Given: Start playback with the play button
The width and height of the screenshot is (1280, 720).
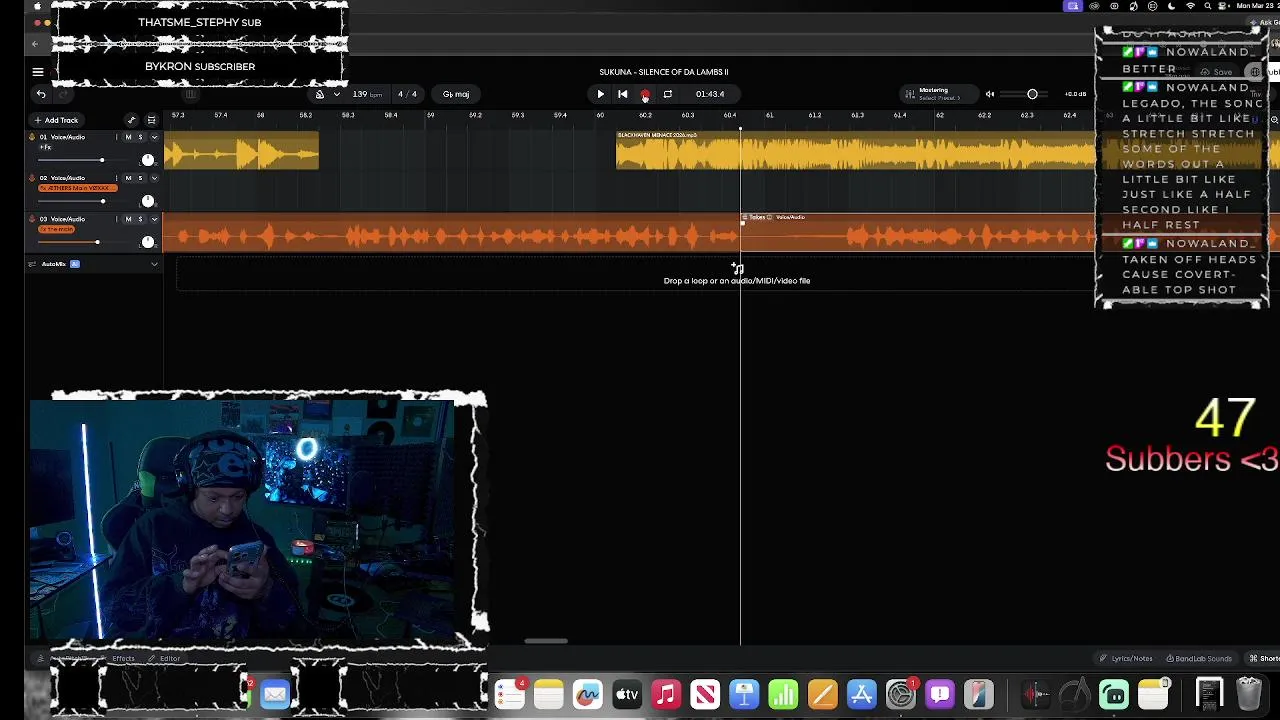Looking at the screenshot, I should pyautogui.click(x=600, y=94).
